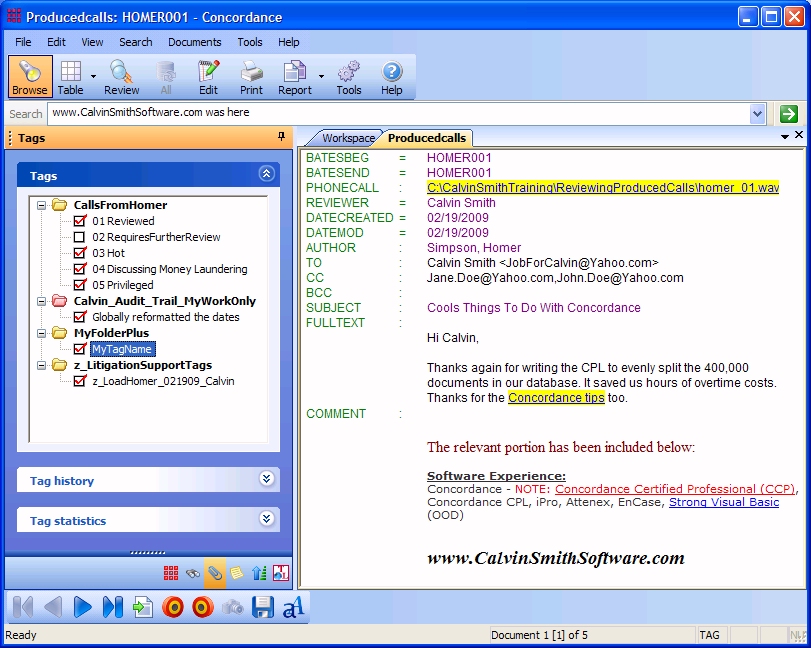811x648 pixels.
Task: Open the homer_01.wav file path link
Action: [x=602, y=188]
